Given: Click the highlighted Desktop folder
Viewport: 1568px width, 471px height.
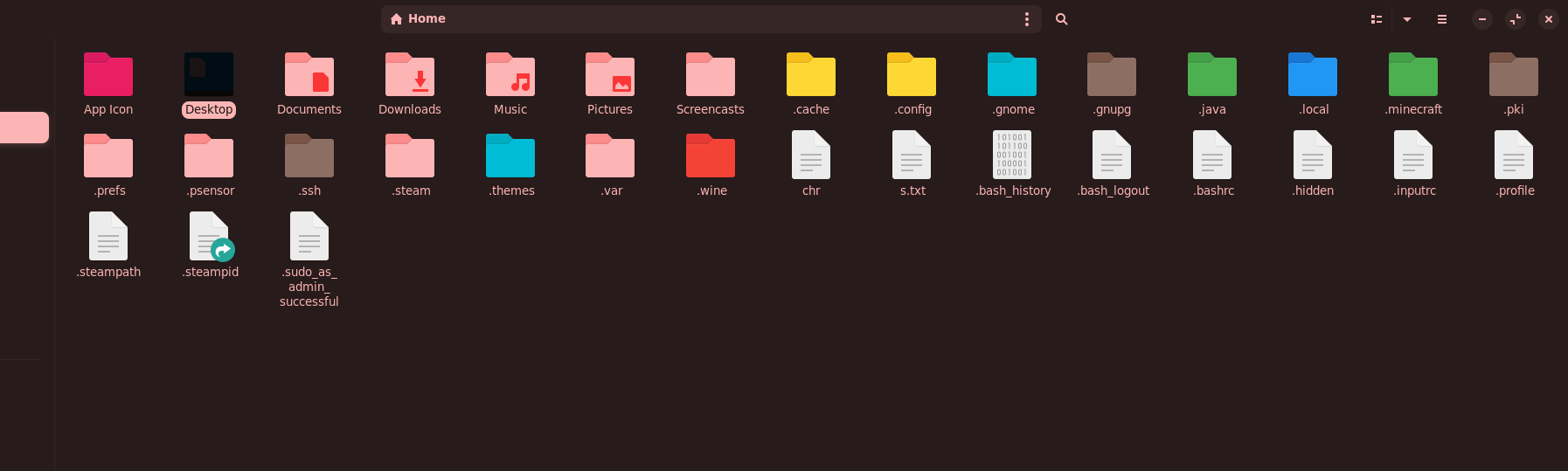Looking at the screenshot, I should click(x=209, y=75).
